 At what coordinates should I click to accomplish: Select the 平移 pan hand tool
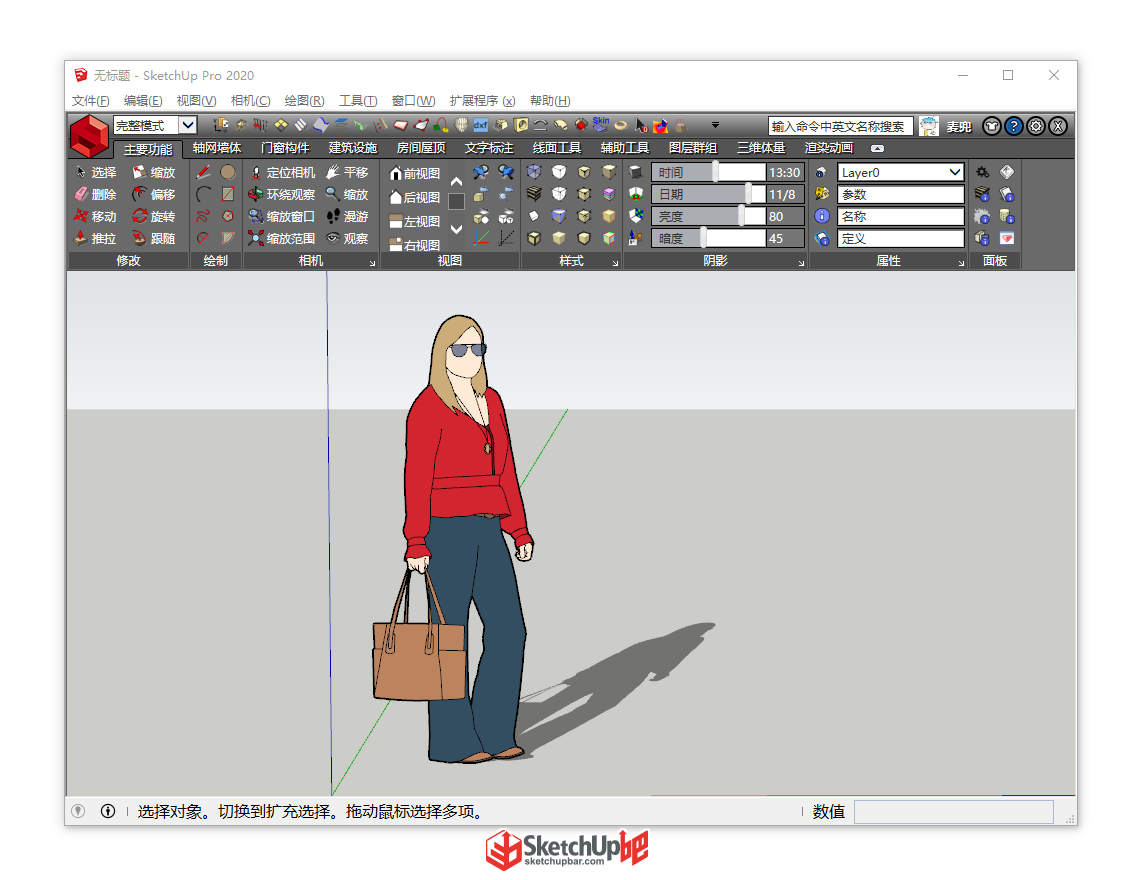click(x=347, y=172)
